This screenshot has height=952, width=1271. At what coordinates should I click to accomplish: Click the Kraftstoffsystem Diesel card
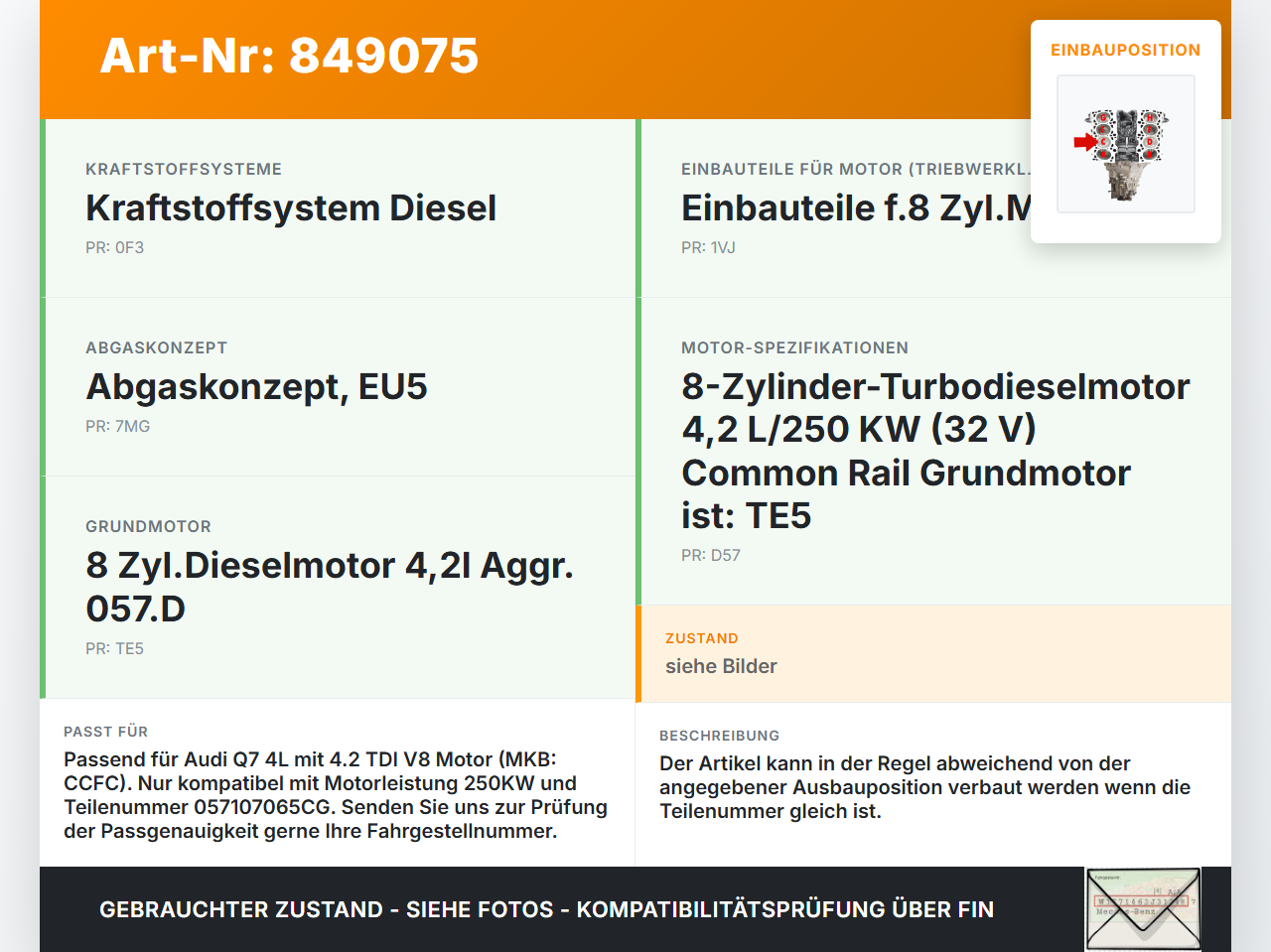(340, 208)
